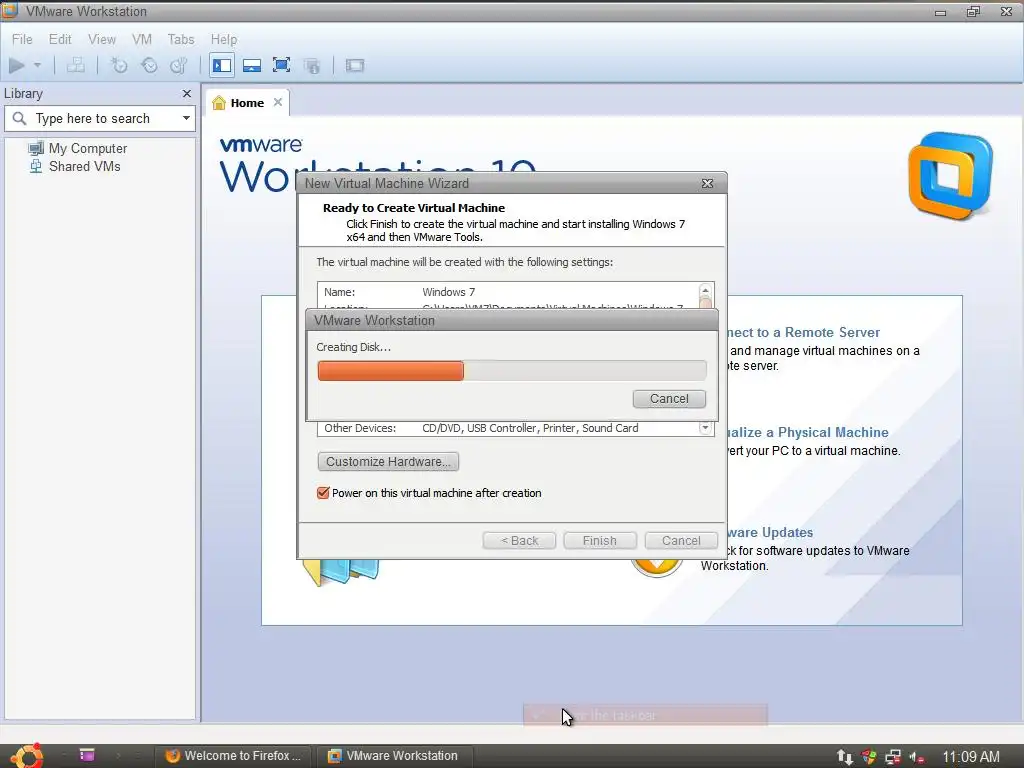1024x768 pixels.
Task: Expand the library search dropdown arrow
Action: pyautogui.click(x=186, y=118)
